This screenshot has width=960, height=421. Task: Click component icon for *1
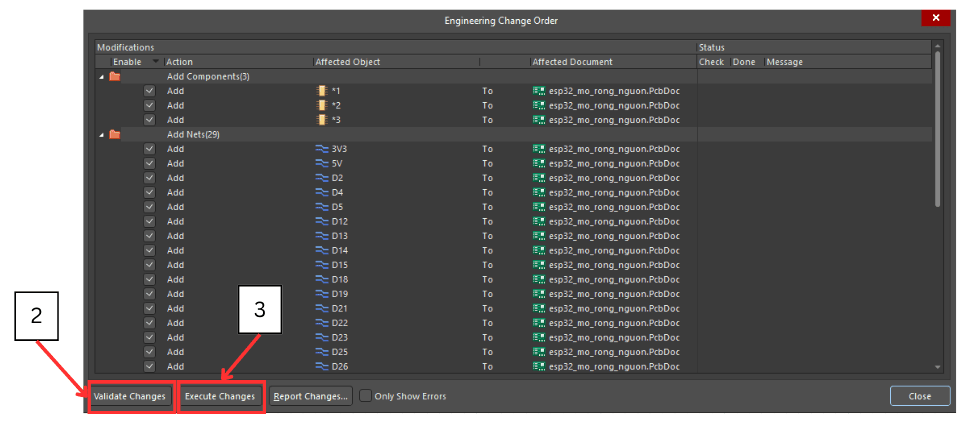321,91
